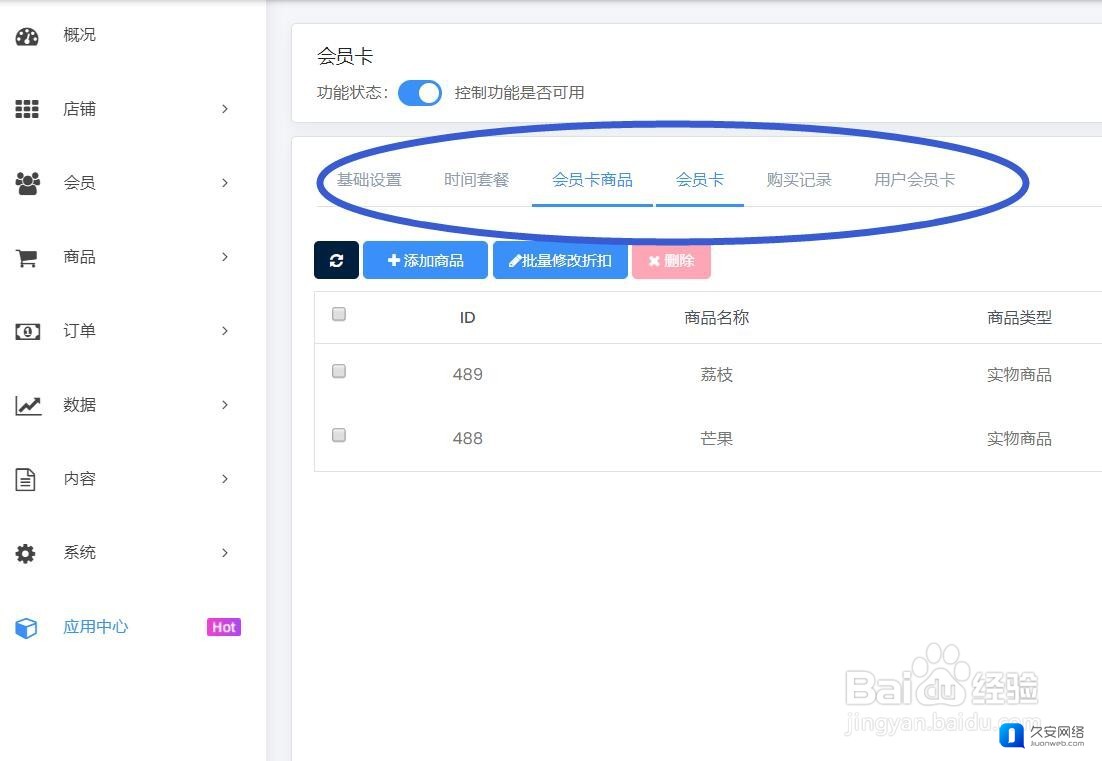This screenshot has height=761, width=1102.
Task: Open the 订单 orders icon in sidebar
Action: pos(27,331)
